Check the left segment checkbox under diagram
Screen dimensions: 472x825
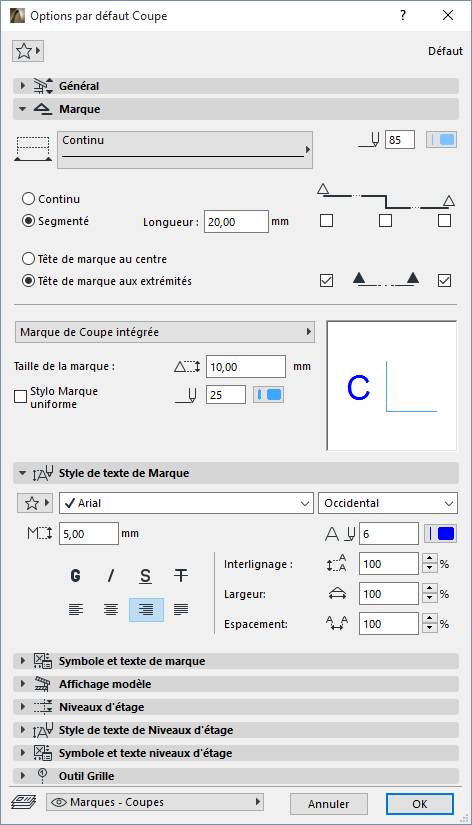coord(326,220)
